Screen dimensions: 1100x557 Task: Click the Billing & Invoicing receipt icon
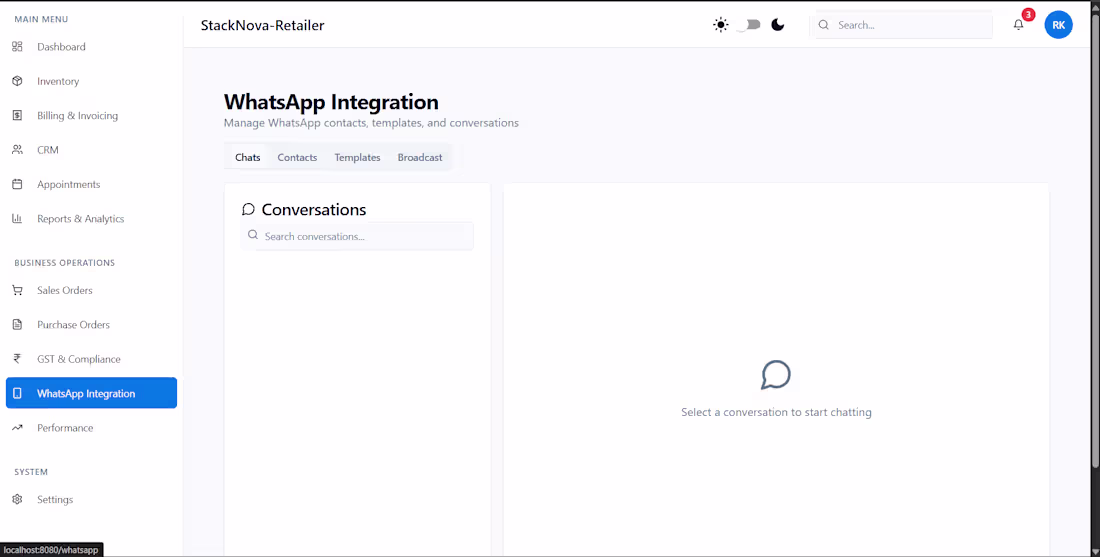coord(18,116)
